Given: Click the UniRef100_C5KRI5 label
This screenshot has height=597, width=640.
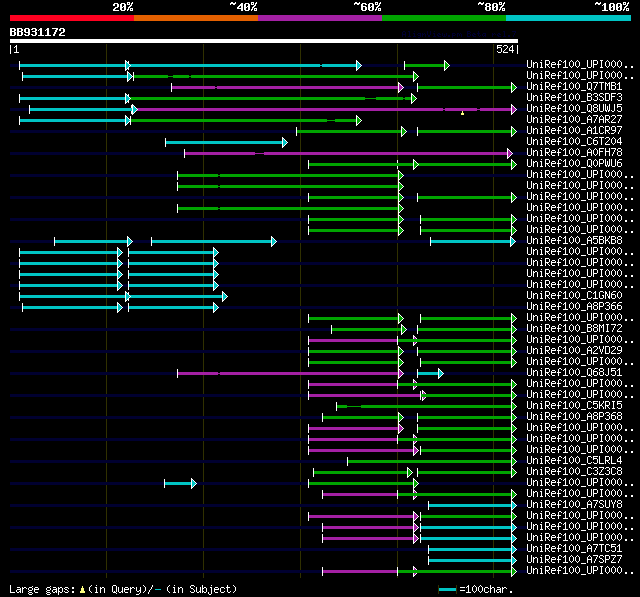Looking at the screenshot, I should pos(574,406).
